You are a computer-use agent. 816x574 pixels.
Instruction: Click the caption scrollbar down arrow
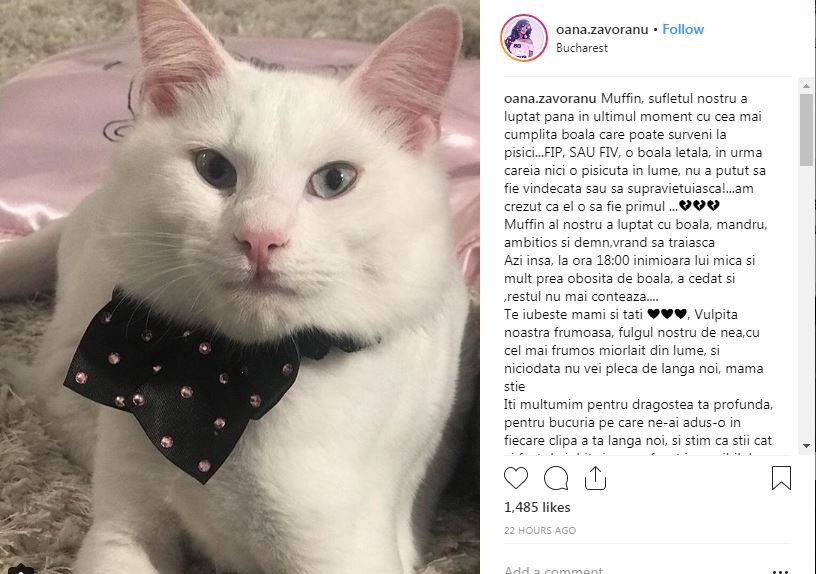806,446
